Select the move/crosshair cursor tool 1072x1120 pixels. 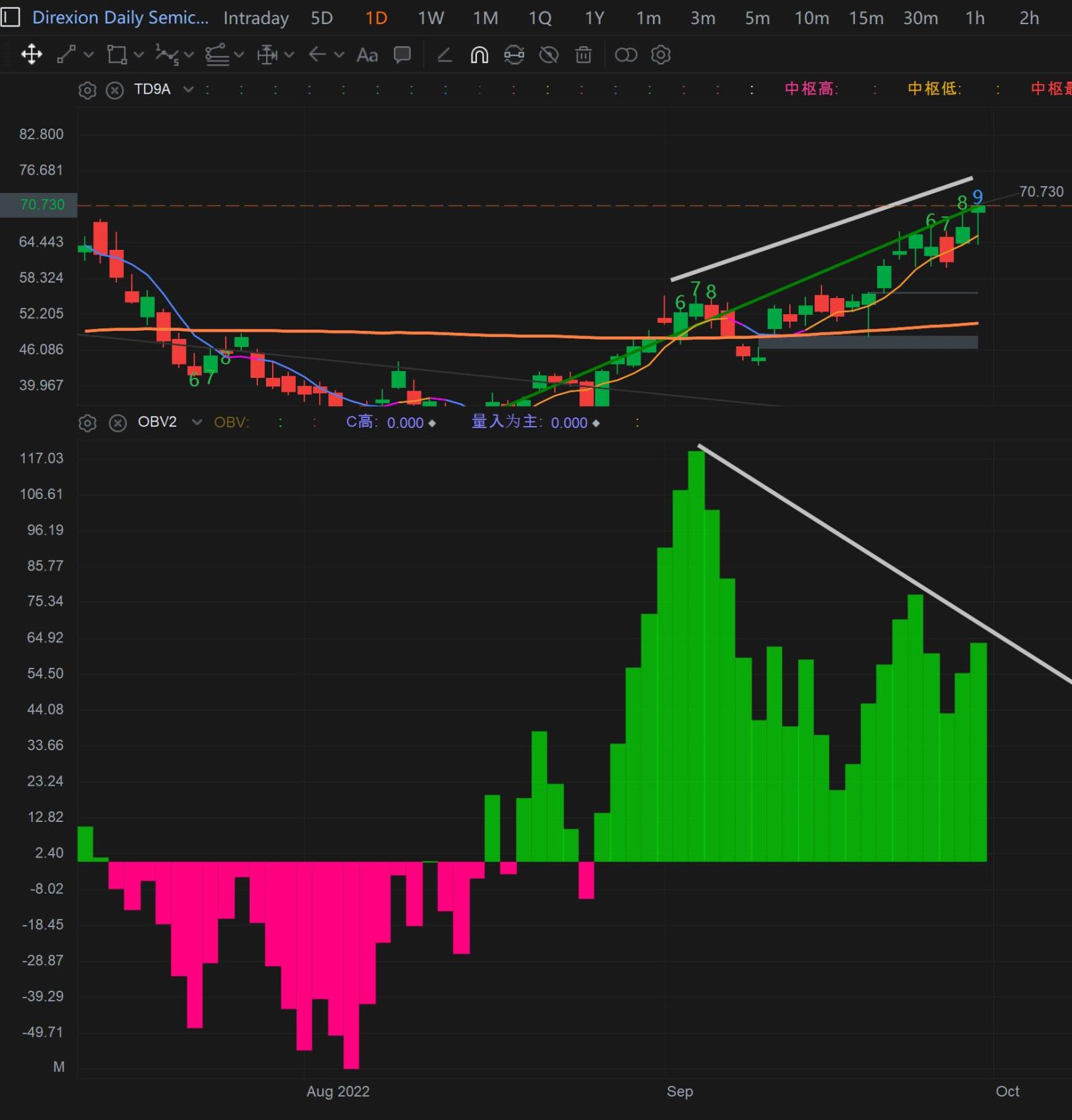(x=31, y=54)
